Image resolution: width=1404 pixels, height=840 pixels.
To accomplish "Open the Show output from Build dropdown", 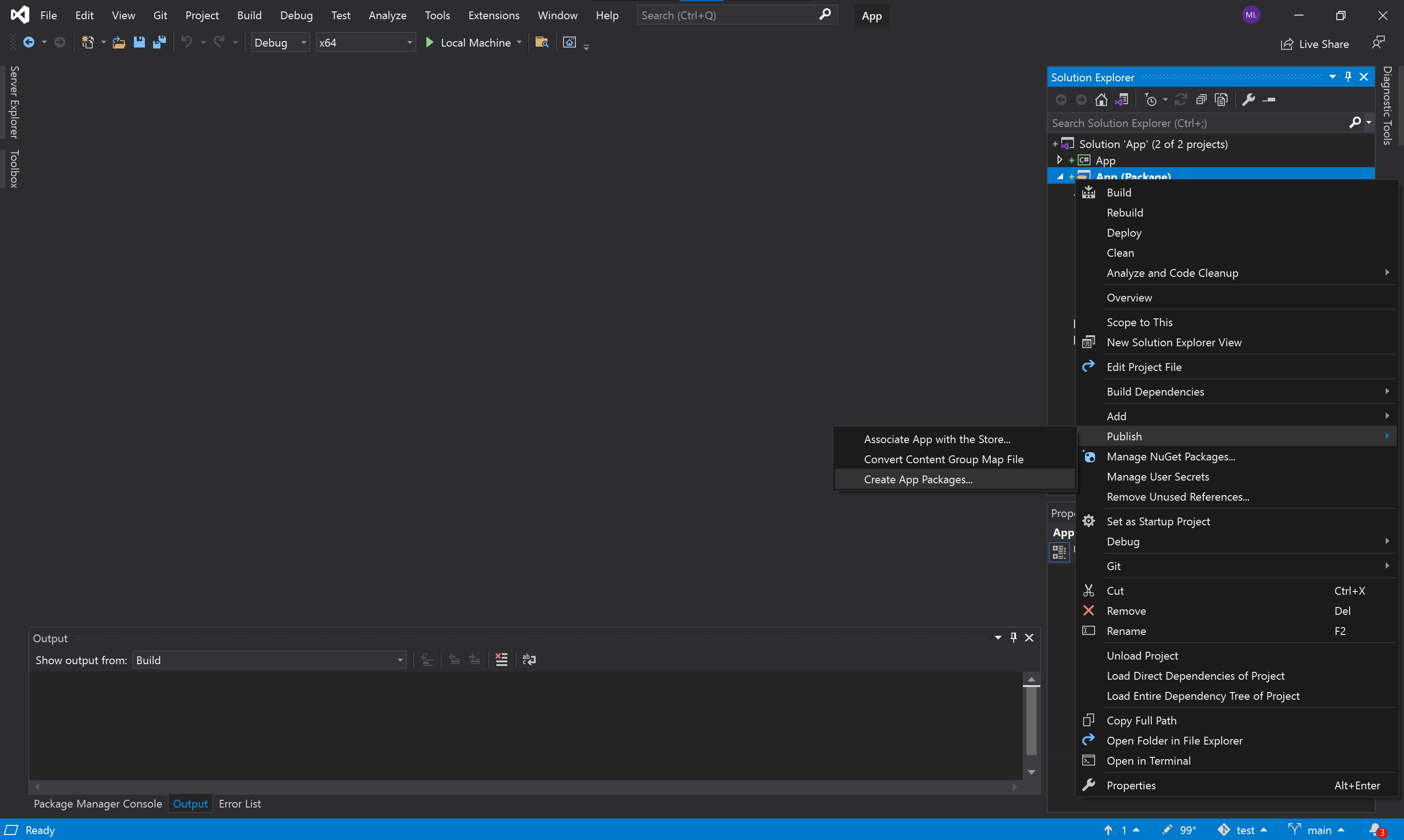I will tap(270, 660).
